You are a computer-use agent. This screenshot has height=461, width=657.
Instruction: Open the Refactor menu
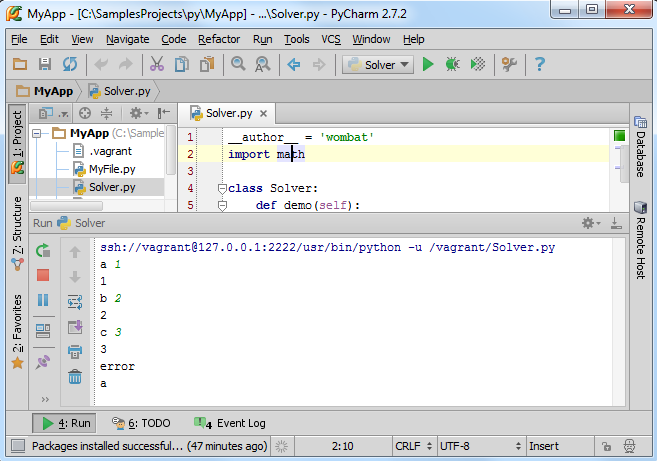coord(219,39)
